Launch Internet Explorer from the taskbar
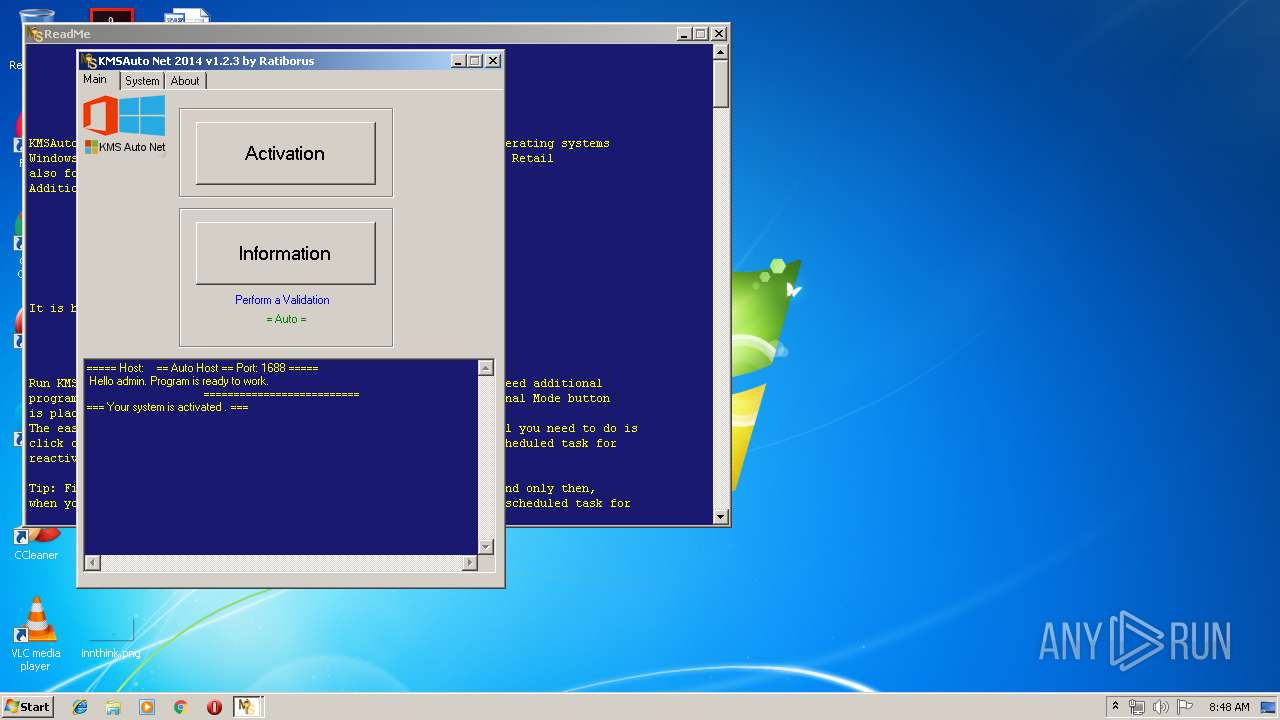The image size is (1280, 720). (80, 707)
